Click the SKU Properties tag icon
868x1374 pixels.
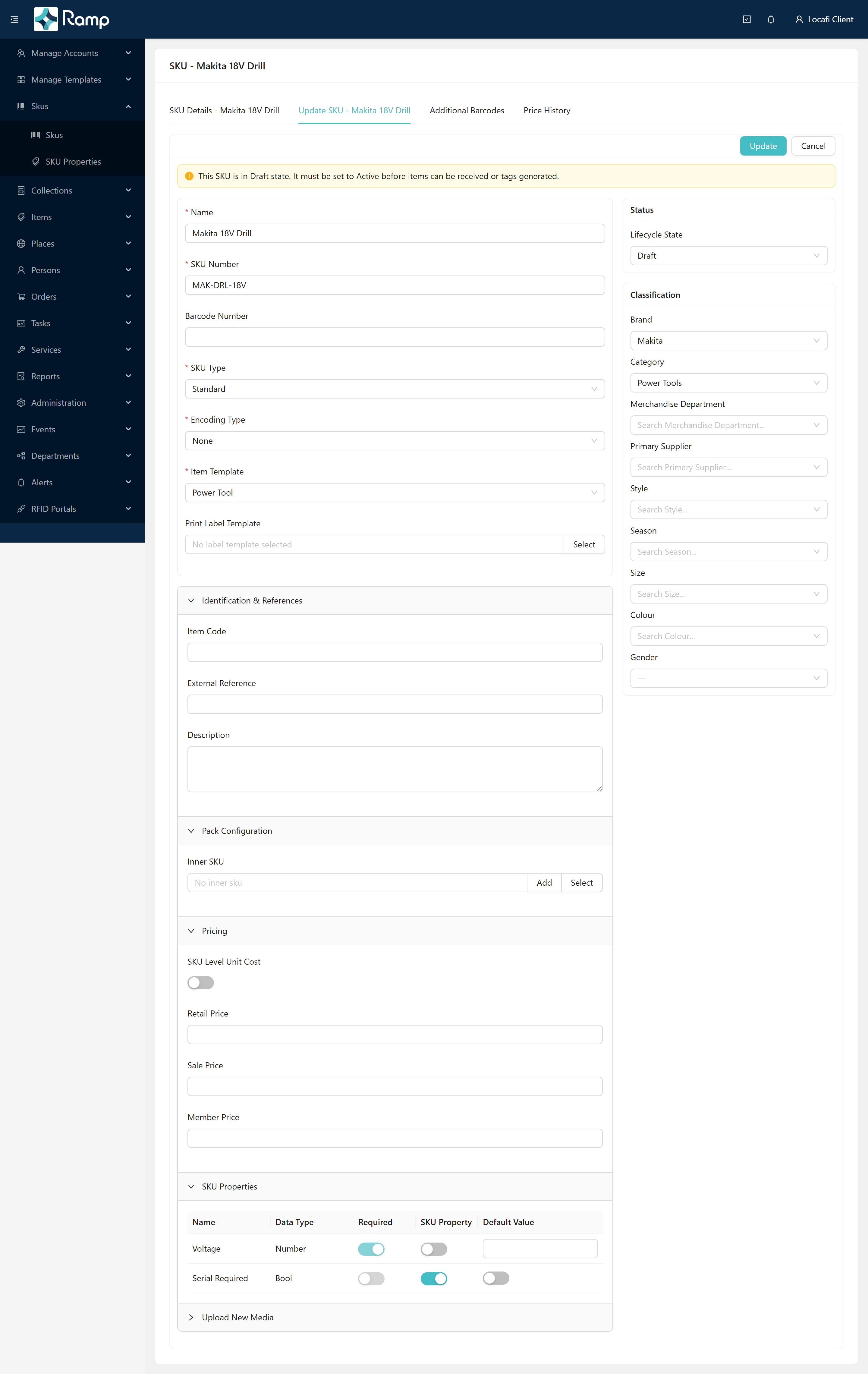click(x=35, y=162)
